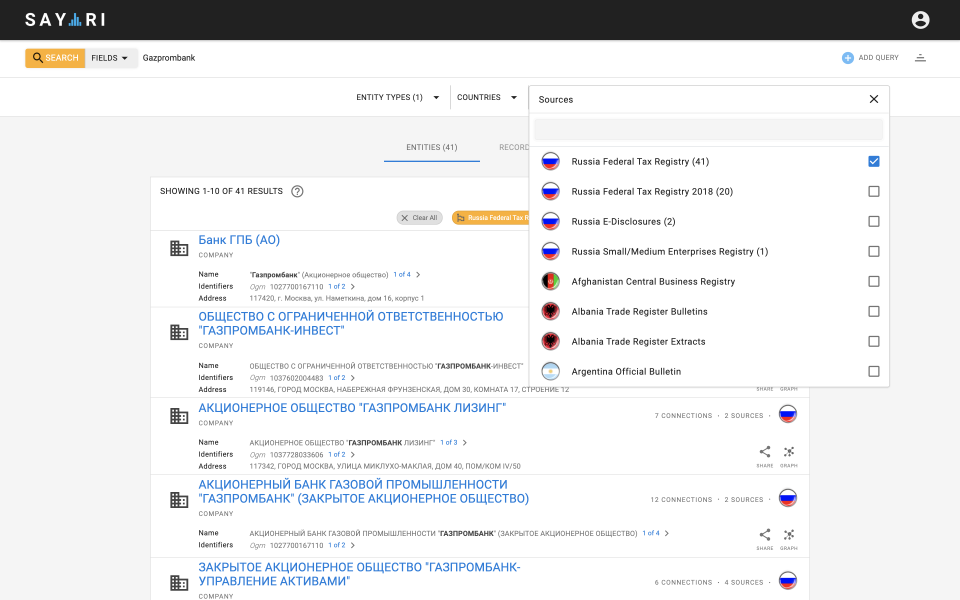Enable Afghanistan Central Business Registry checkbox
The height and width of the screenshot is (600, 960).
coord(874,281)
